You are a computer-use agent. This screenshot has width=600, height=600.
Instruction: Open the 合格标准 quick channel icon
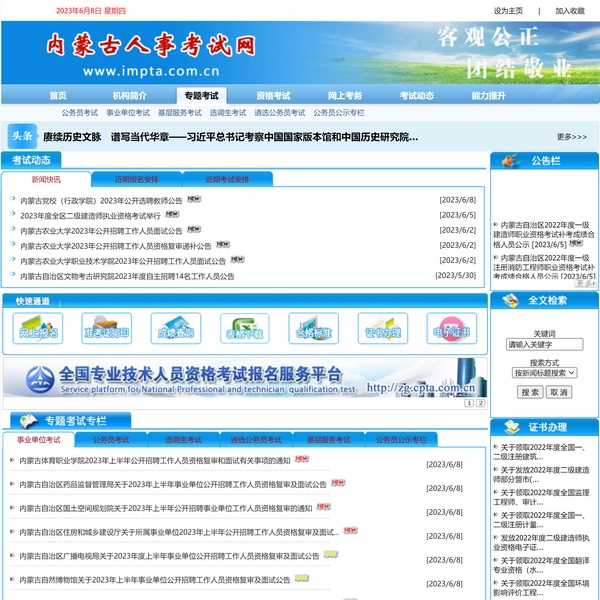tap(313, 327)
